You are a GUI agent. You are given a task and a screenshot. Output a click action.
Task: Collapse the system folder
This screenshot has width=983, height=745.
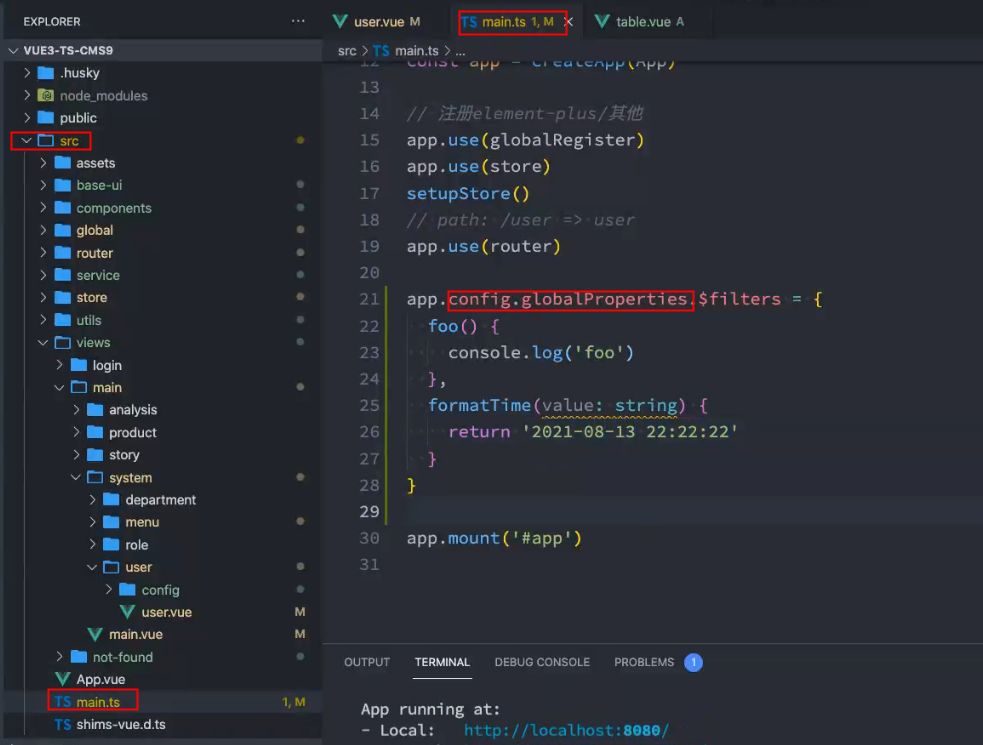point(76,477)
